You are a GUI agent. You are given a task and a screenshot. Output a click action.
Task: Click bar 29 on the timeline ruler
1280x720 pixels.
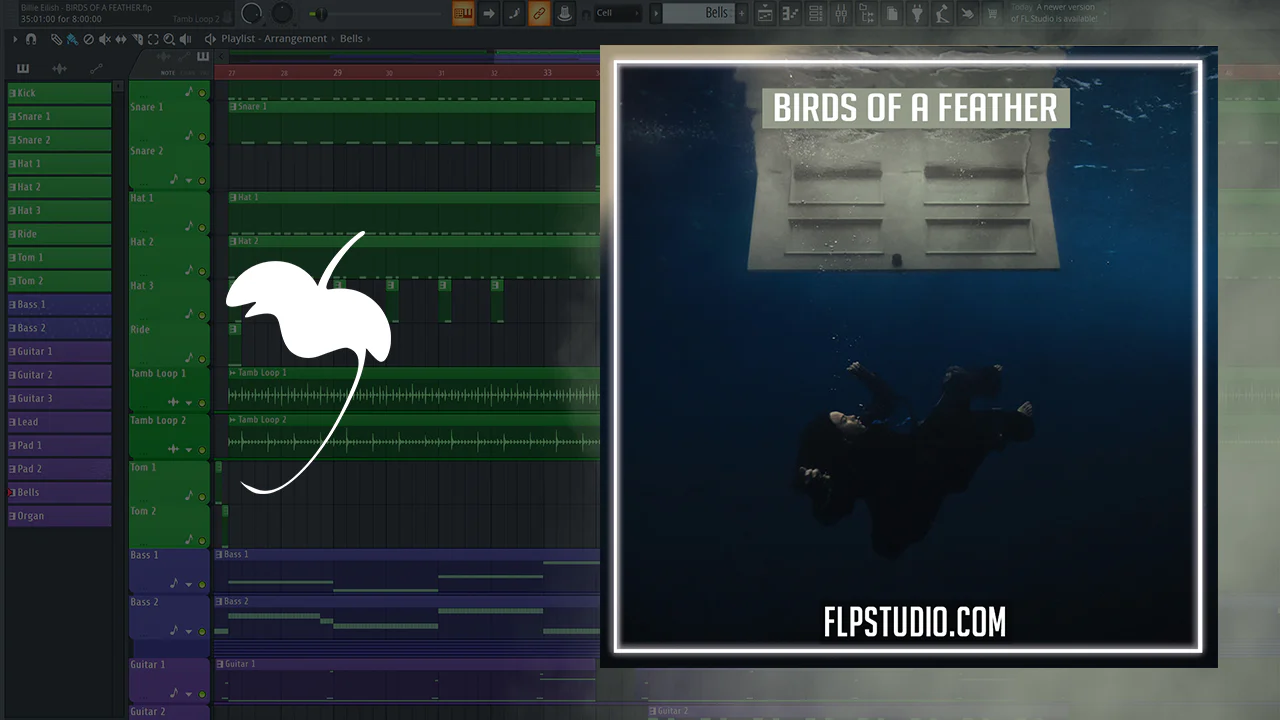coord(337,73)
